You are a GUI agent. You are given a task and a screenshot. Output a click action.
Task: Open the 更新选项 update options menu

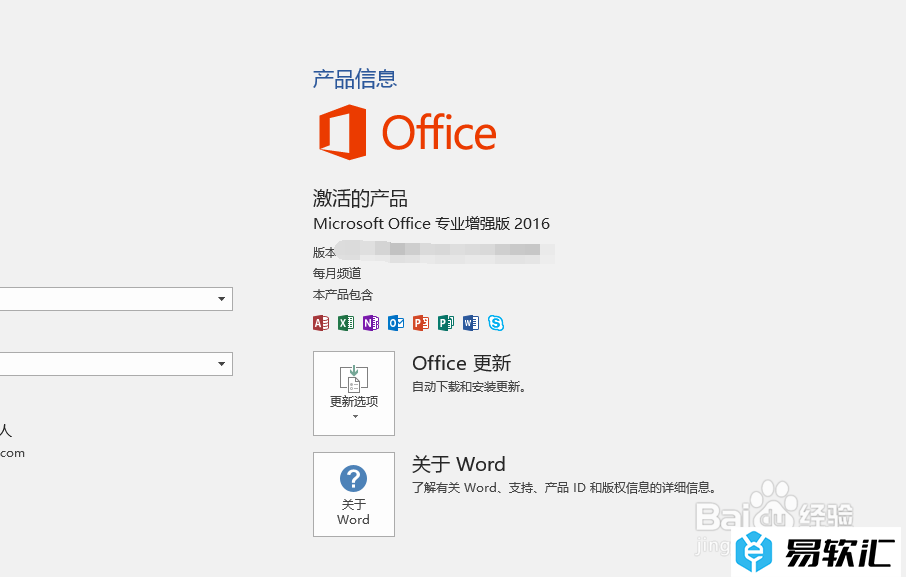click(354, 393)
